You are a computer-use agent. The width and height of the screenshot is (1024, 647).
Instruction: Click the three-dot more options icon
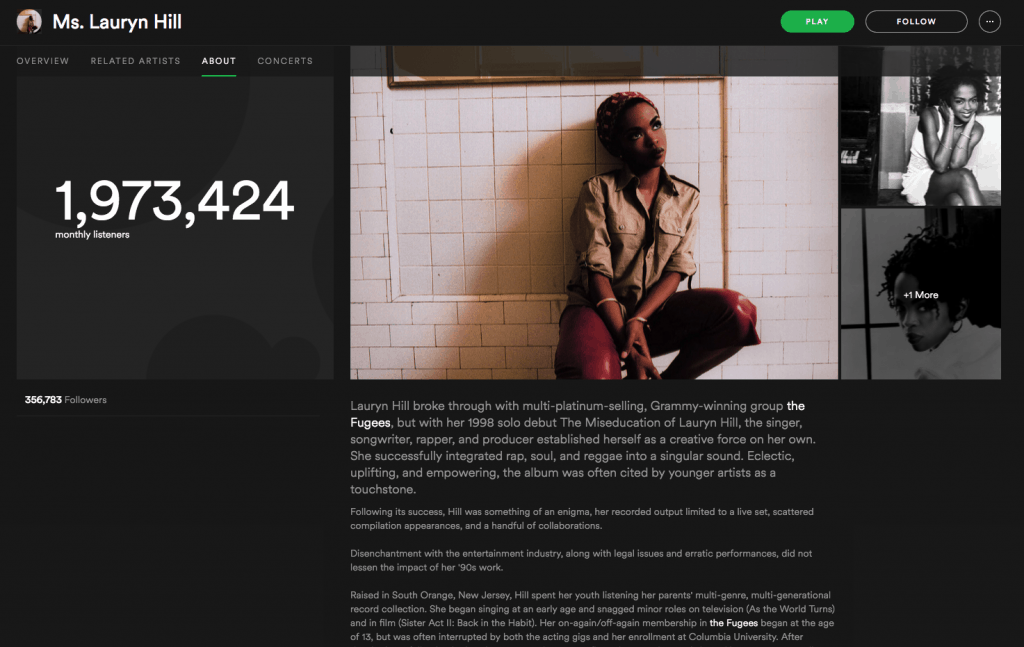pyautogui.click(x=989, y=22)
